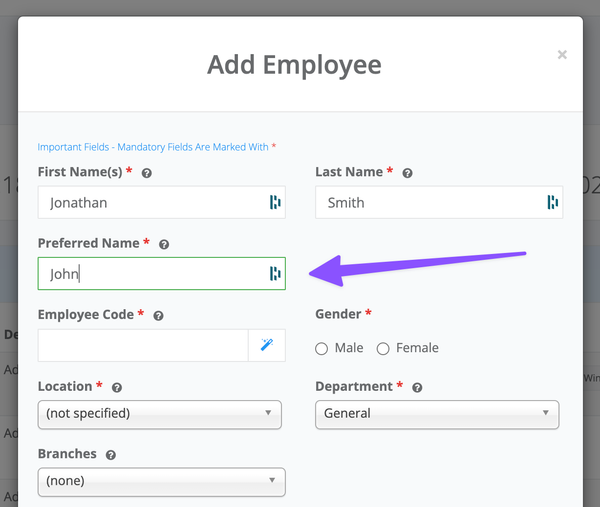Focus the First Name field containing Jonathan

pyautogui.click(x=150, y=202)
